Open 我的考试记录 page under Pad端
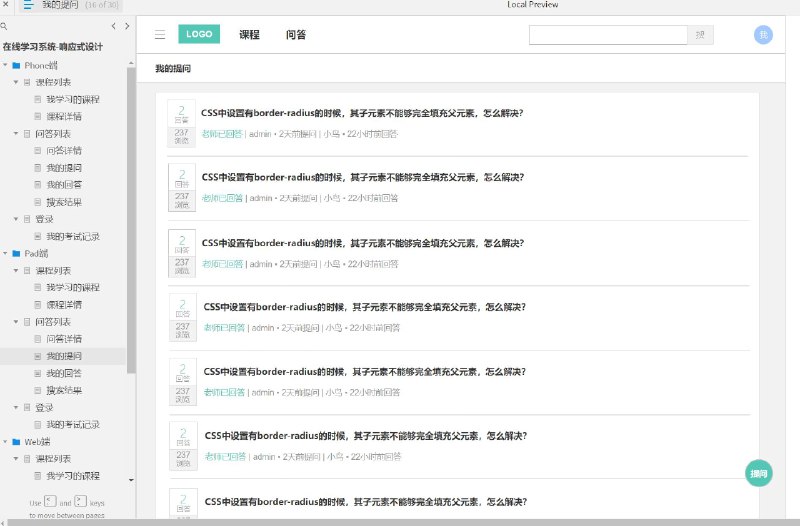Viewport: 800px width, 526px height. [73, 424]
